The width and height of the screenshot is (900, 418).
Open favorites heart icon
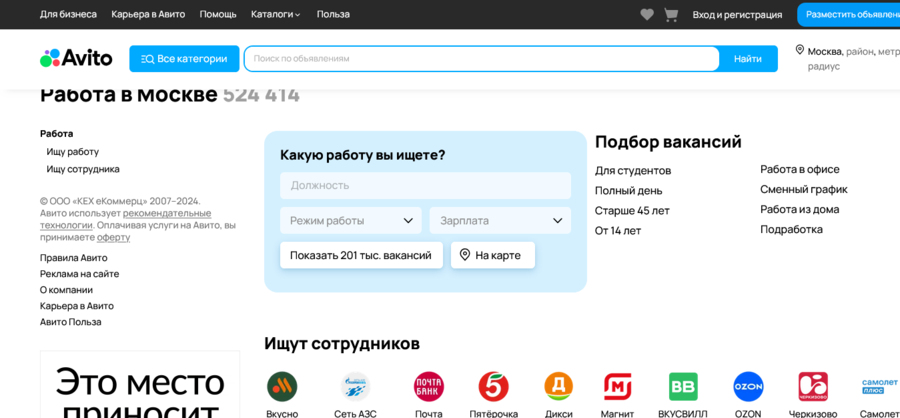(647, 15)
